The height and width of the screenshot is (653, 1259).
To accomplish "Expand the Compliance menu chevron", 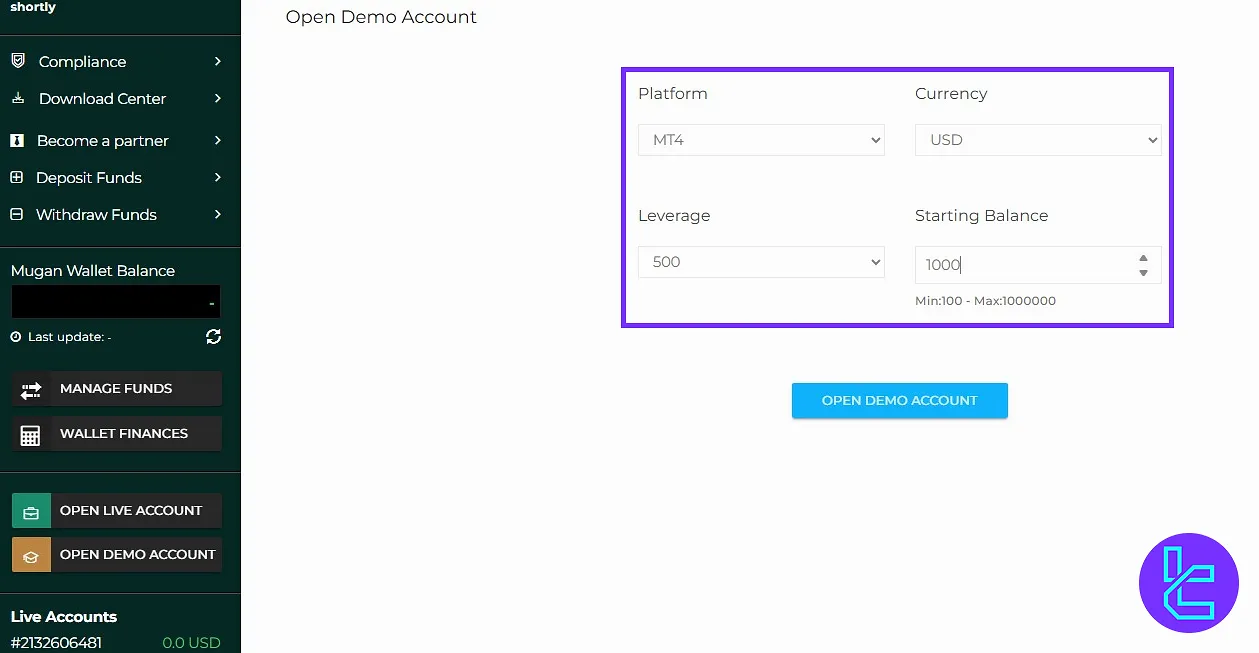I will click(217, 61).
